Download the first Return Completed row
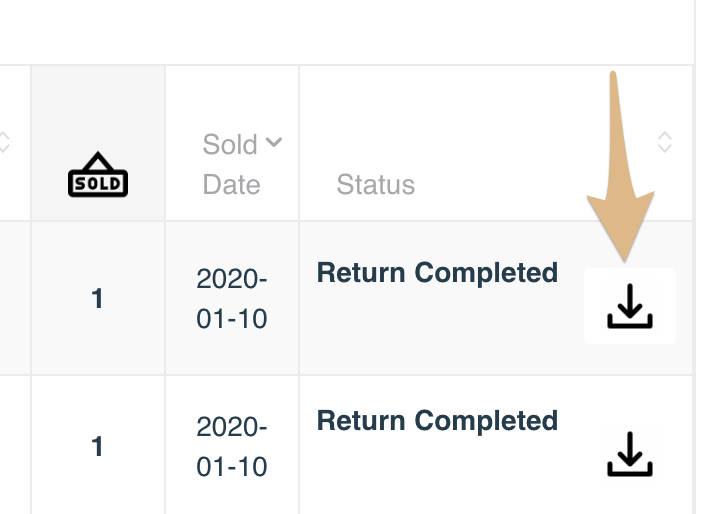Screen dimensions: 708x514 [629, 306]
